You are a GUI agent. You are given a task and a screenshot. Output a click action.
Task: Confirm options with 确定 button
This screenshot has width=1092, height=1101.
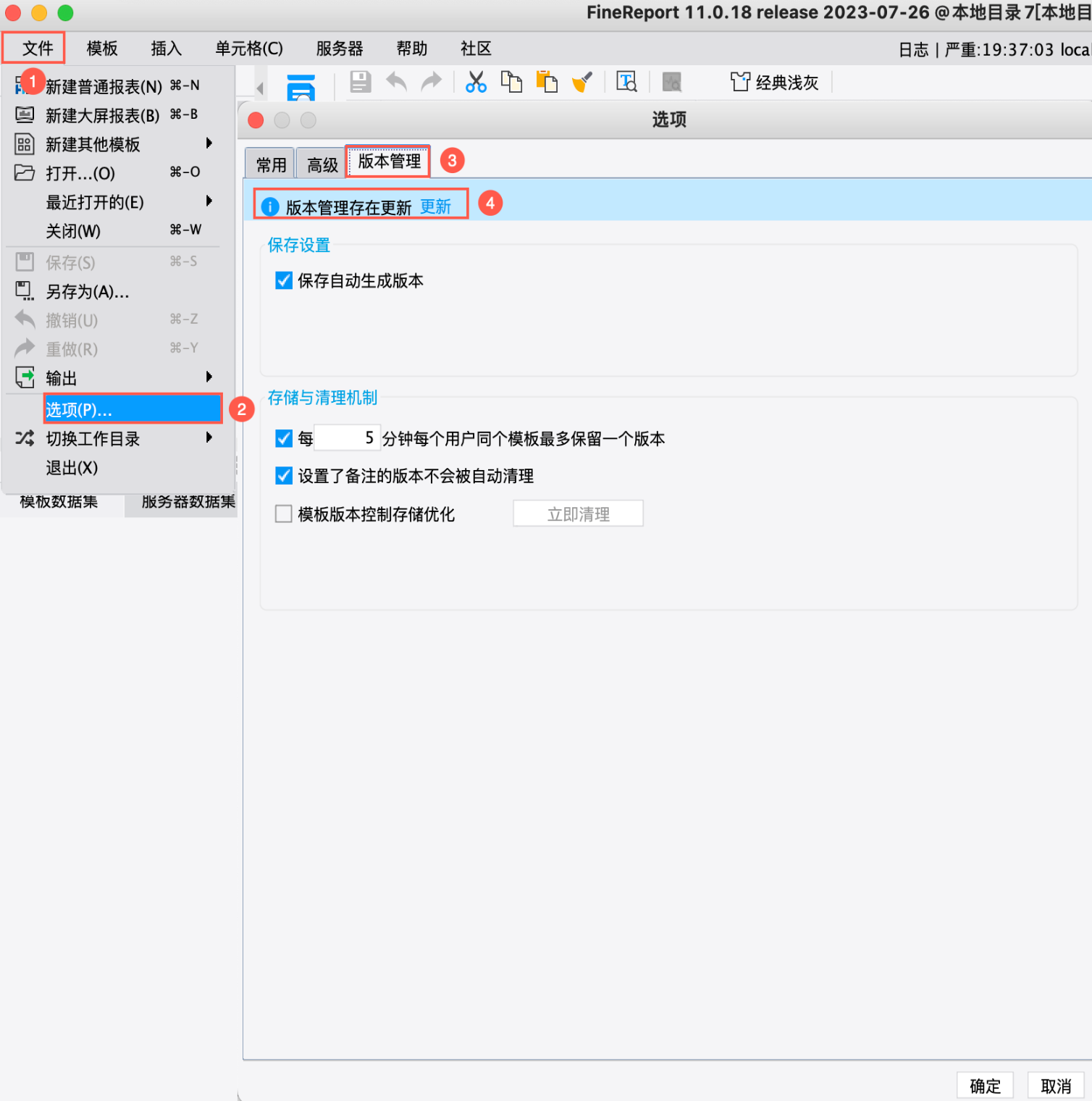pyautogui.click(x=985, y=1086)
